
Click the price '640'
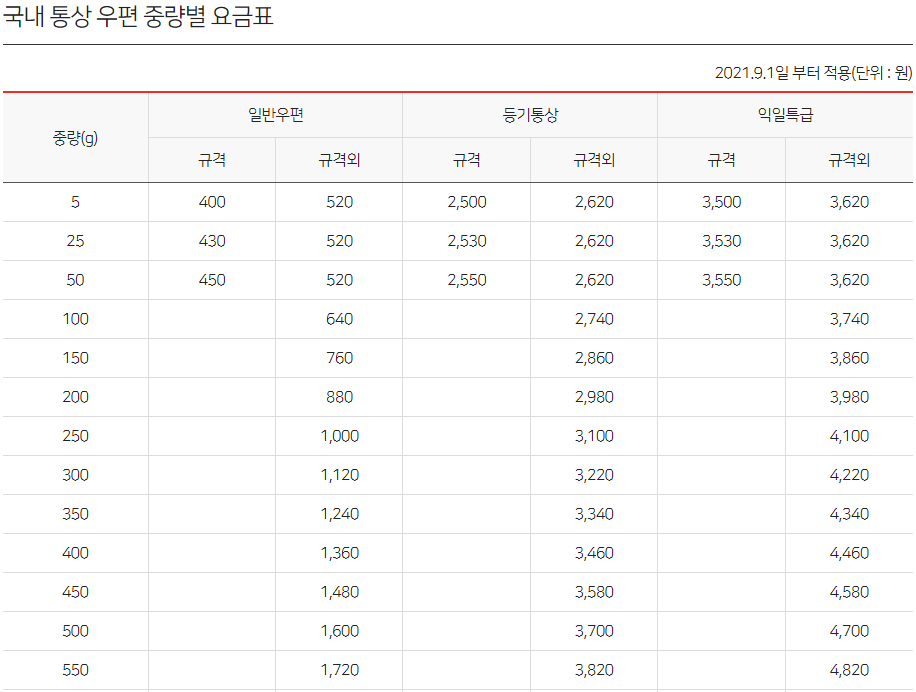click(339, 319)
